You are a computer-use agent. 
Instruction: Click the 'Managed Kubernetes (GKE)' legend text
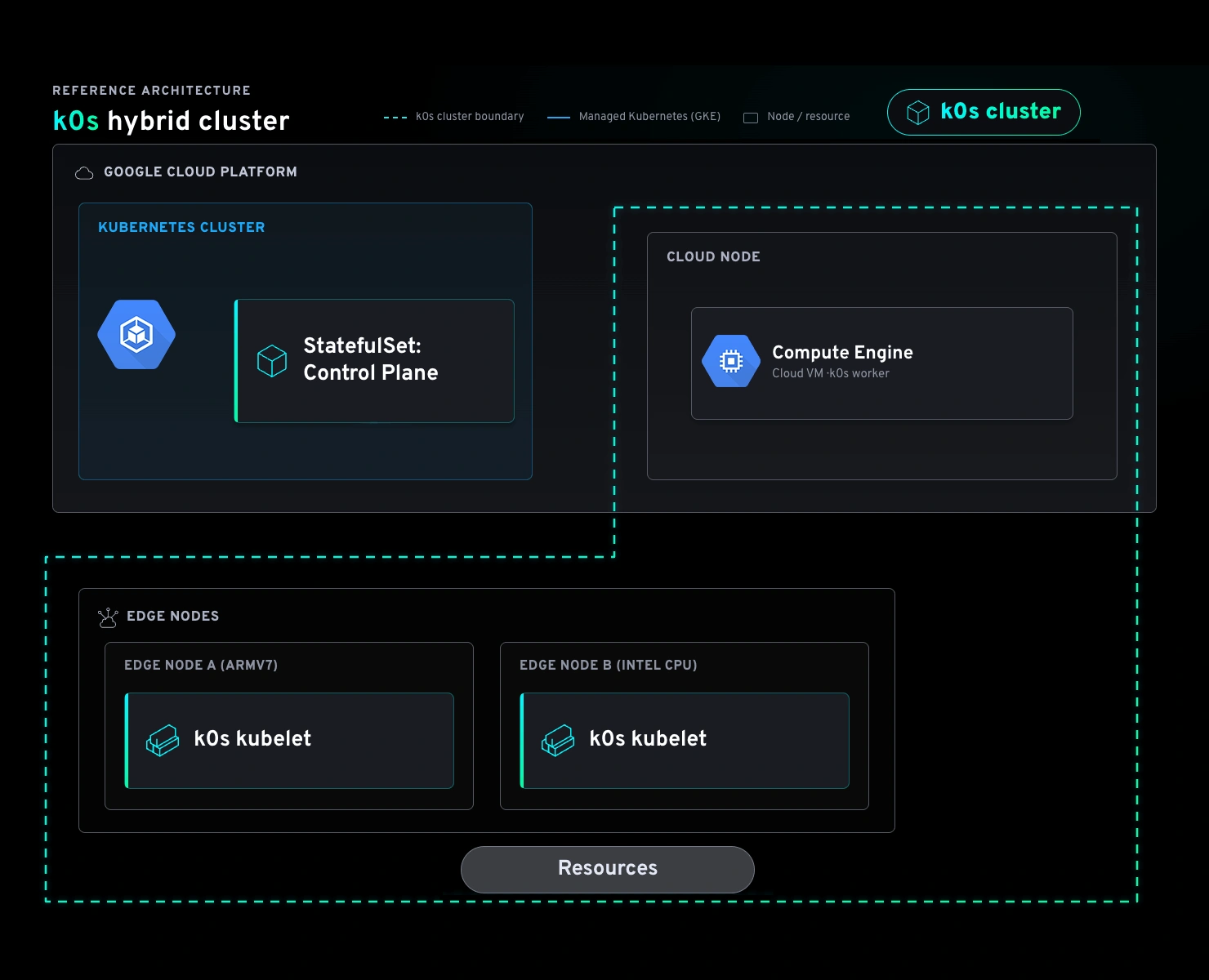[x=649, y=117]
